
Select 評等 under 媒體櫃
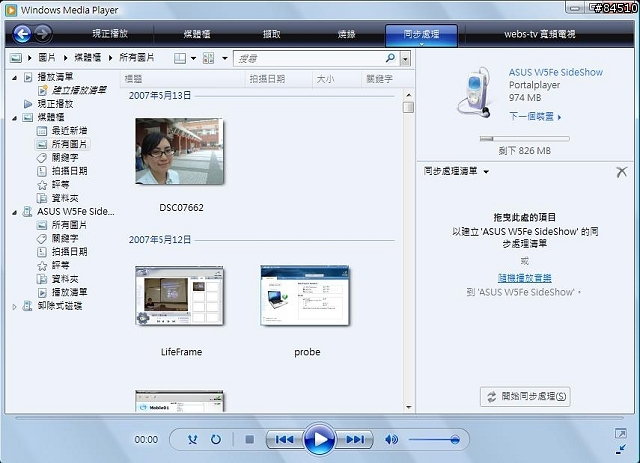[x=60, y=185]
